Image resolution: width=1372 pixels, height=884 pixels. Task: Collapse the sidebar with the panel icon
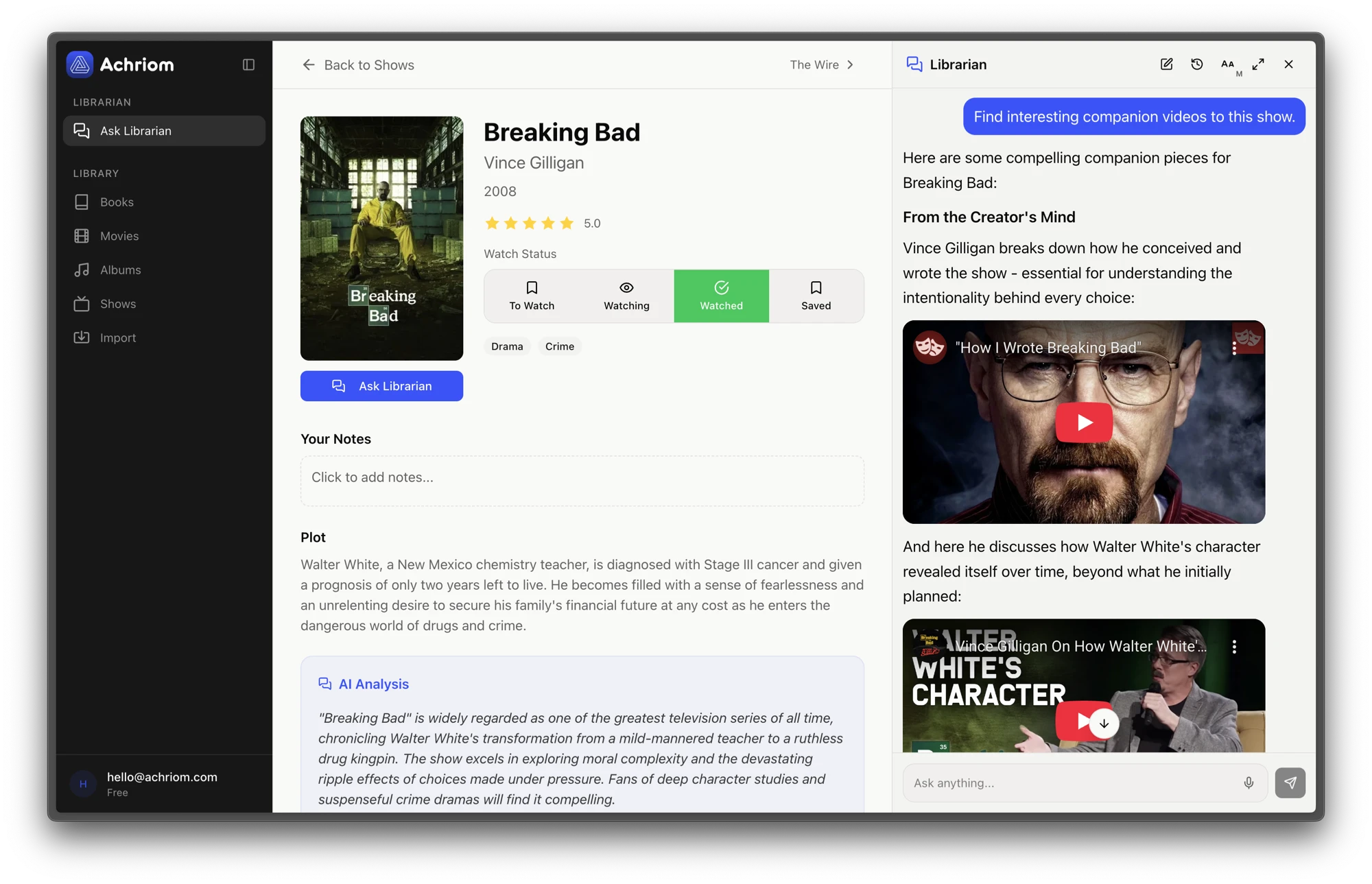click(248, 64)
